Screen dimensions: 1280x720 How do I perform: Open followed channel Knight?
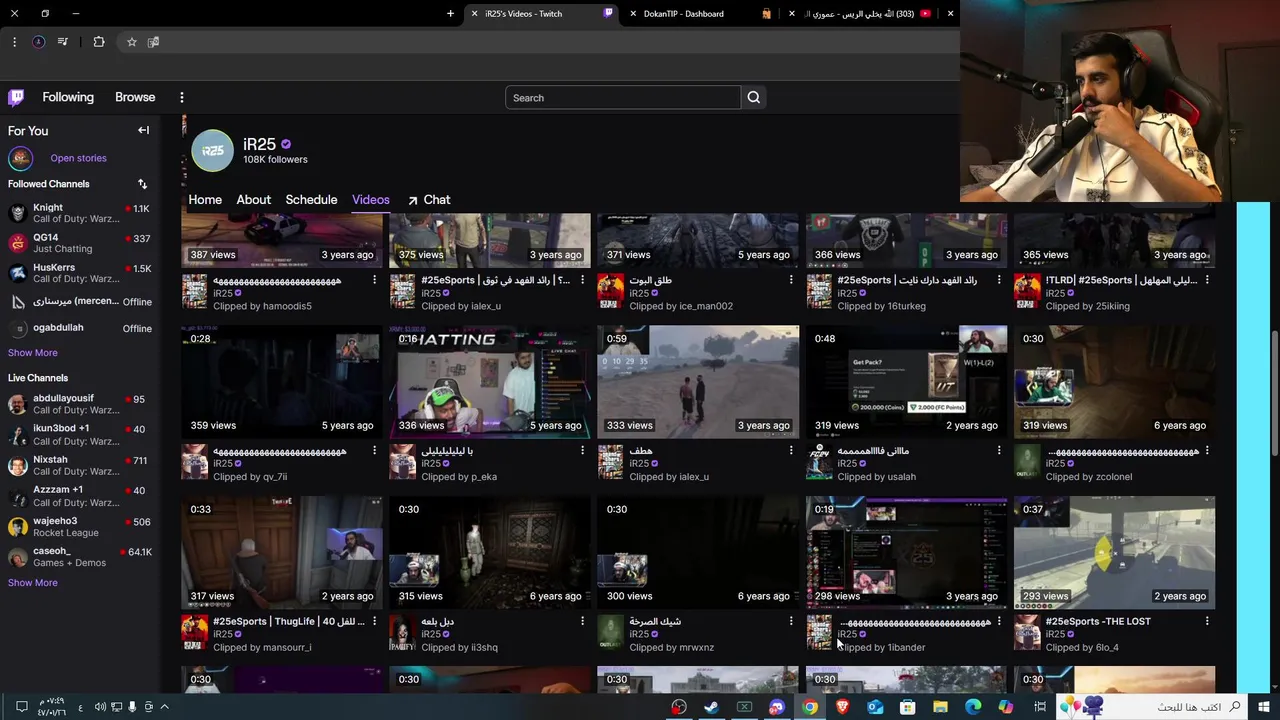point(80,213)
